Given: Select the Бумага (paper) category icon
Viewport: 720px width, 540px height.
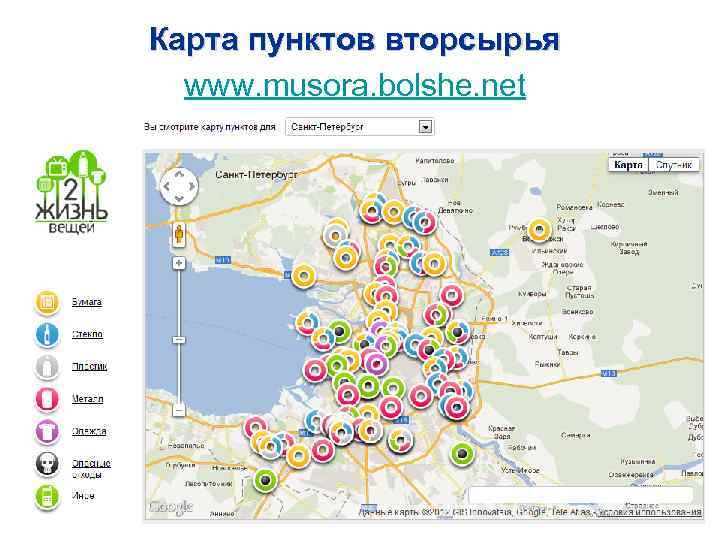Looking at the screenshot, I should click(x=47, y=303).
